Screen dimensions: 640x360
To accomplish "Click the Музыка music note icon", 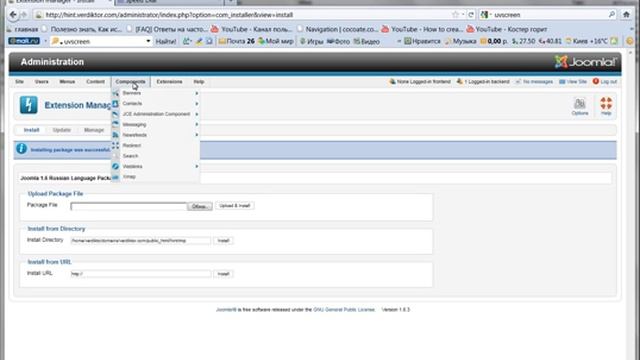I will point(449,41).
